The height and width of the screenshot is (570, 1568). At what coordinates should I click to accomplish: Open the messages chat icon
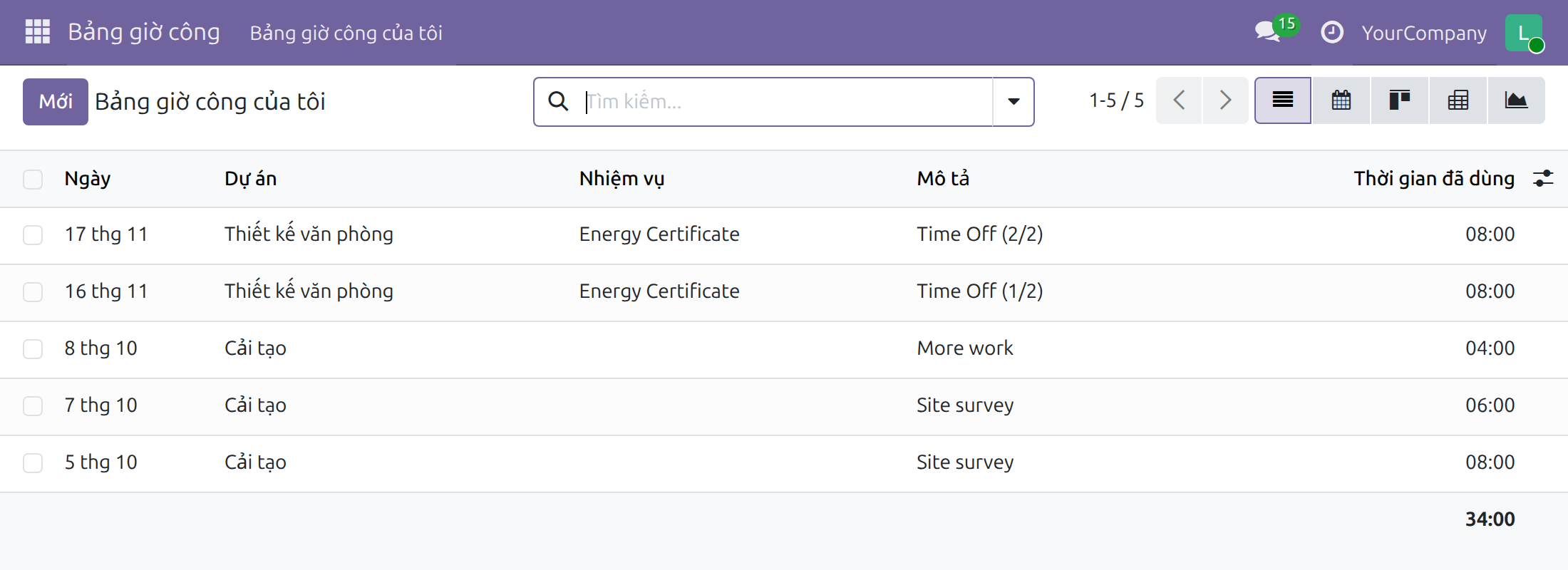pyautogui.click(x=1268, y=32)
